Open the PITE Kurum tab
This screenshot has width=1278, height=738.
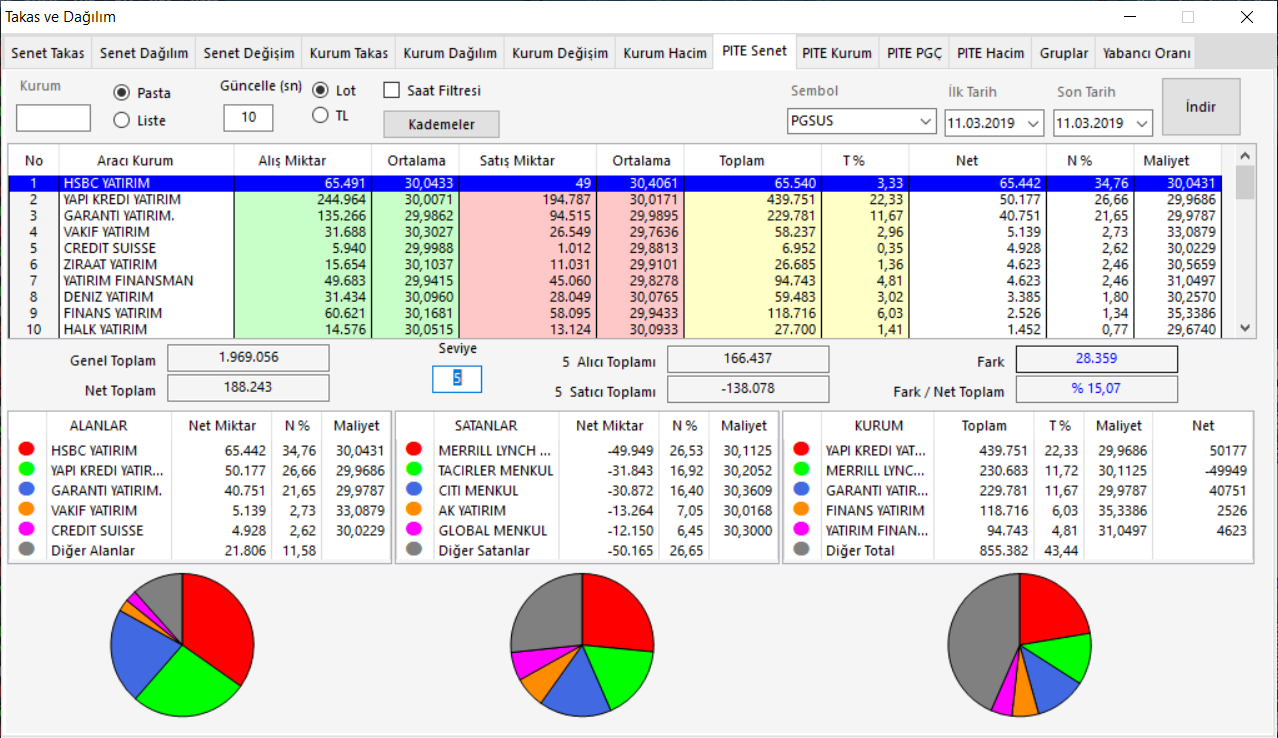click(837, 53)
